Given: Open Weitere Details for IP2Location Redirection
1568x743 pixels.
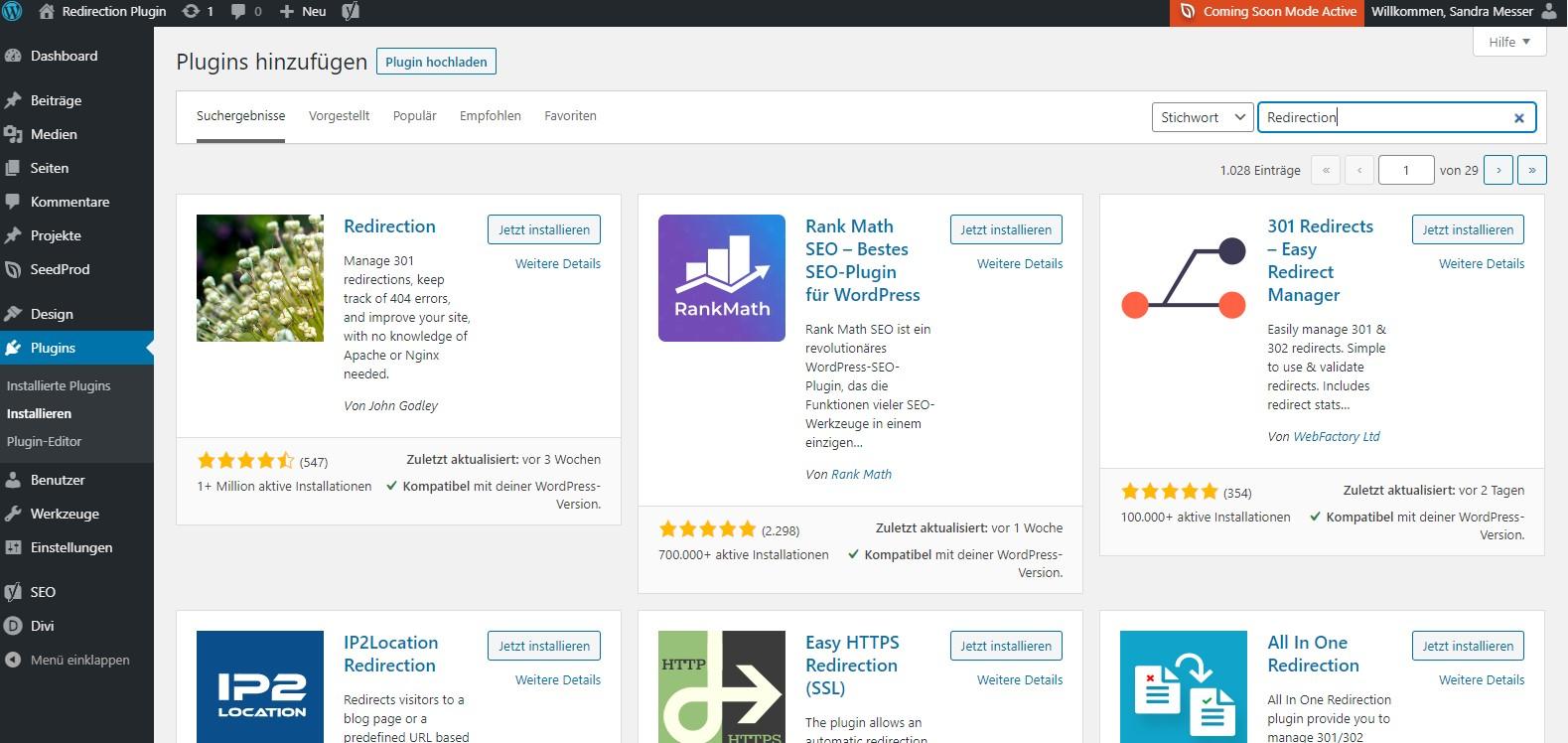Looking at the screenshot, I should pyautogui.click(x=558, y=680).
